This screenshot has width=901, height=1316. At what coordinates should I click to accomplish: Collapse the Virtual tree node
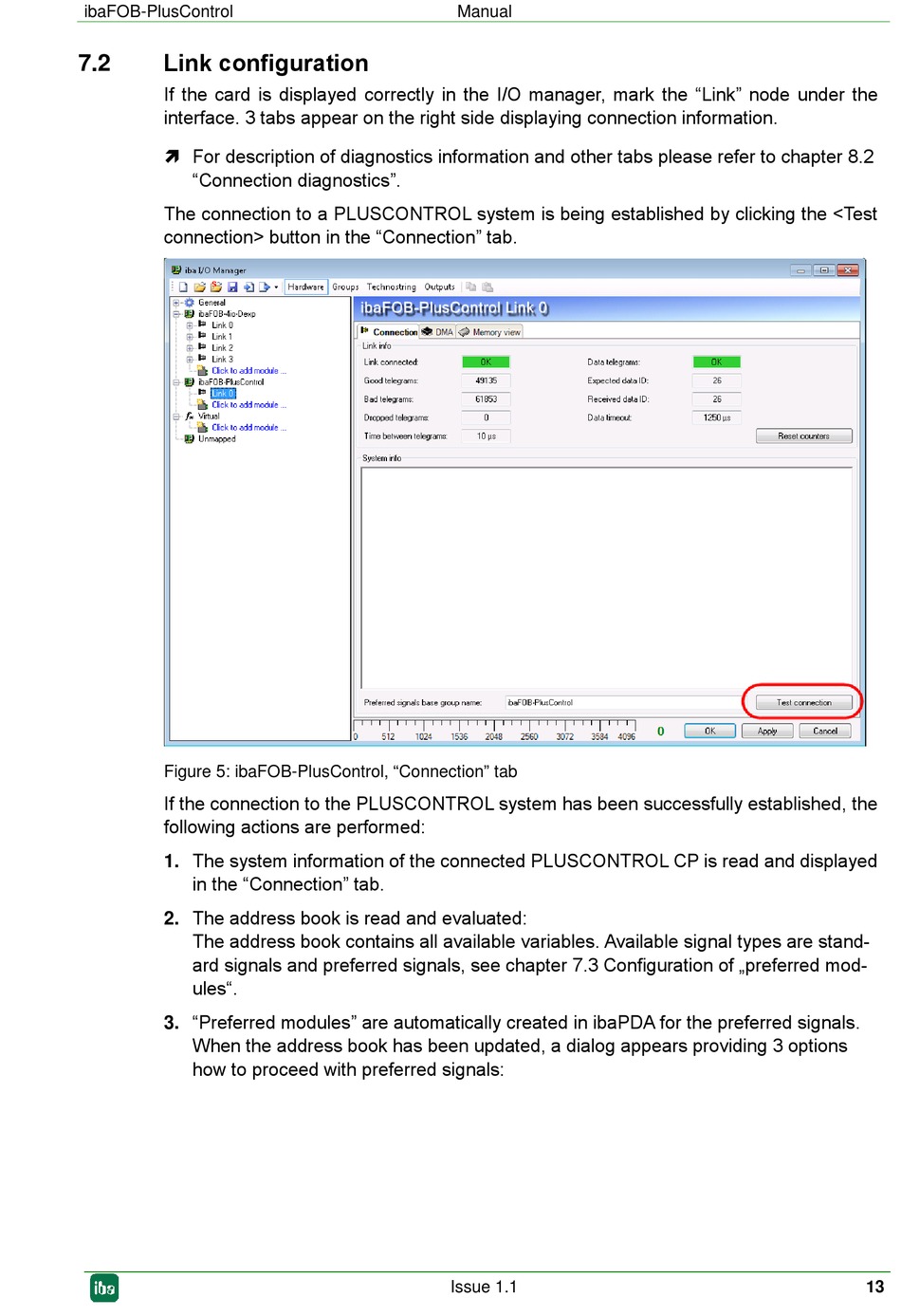176,417
